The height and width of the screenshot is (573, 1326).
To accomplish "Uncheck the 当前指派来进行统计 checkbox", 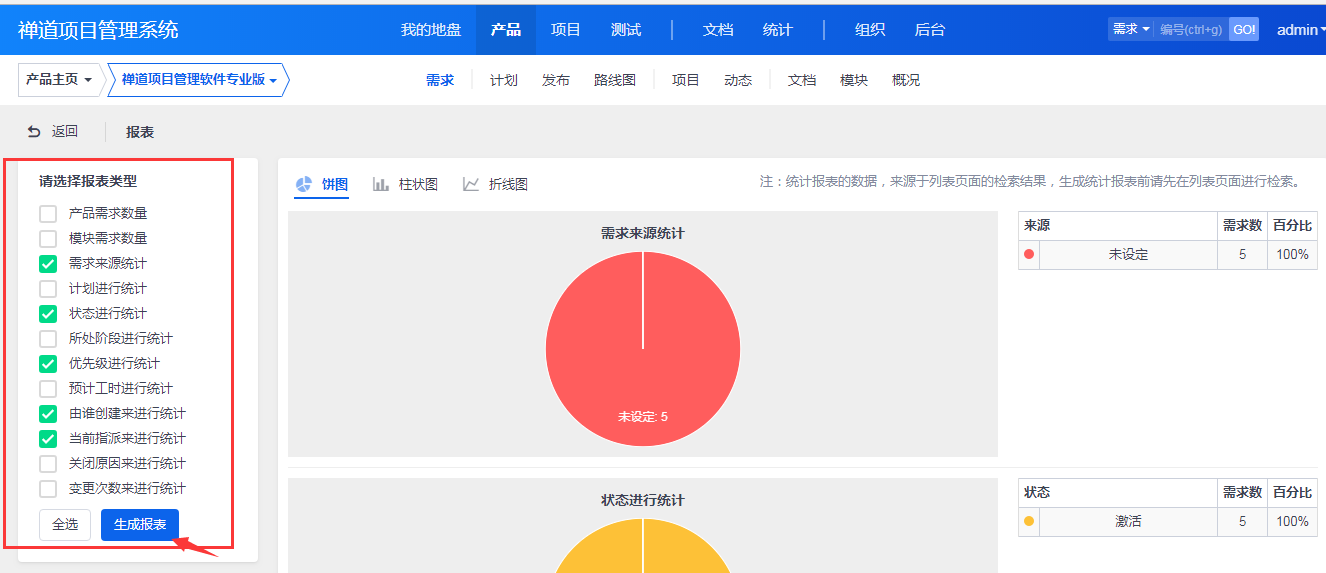I will [x=48, y=438].
